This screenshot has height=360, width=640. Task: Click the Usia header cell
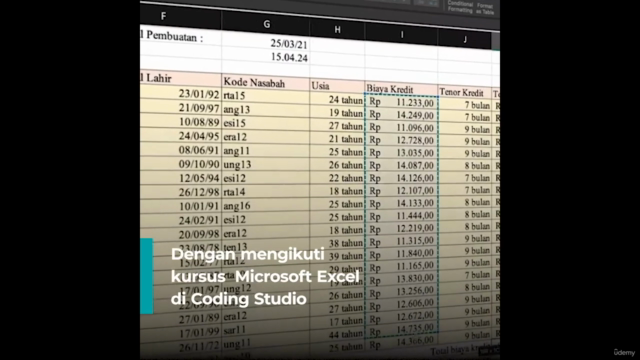coord(337,86)
